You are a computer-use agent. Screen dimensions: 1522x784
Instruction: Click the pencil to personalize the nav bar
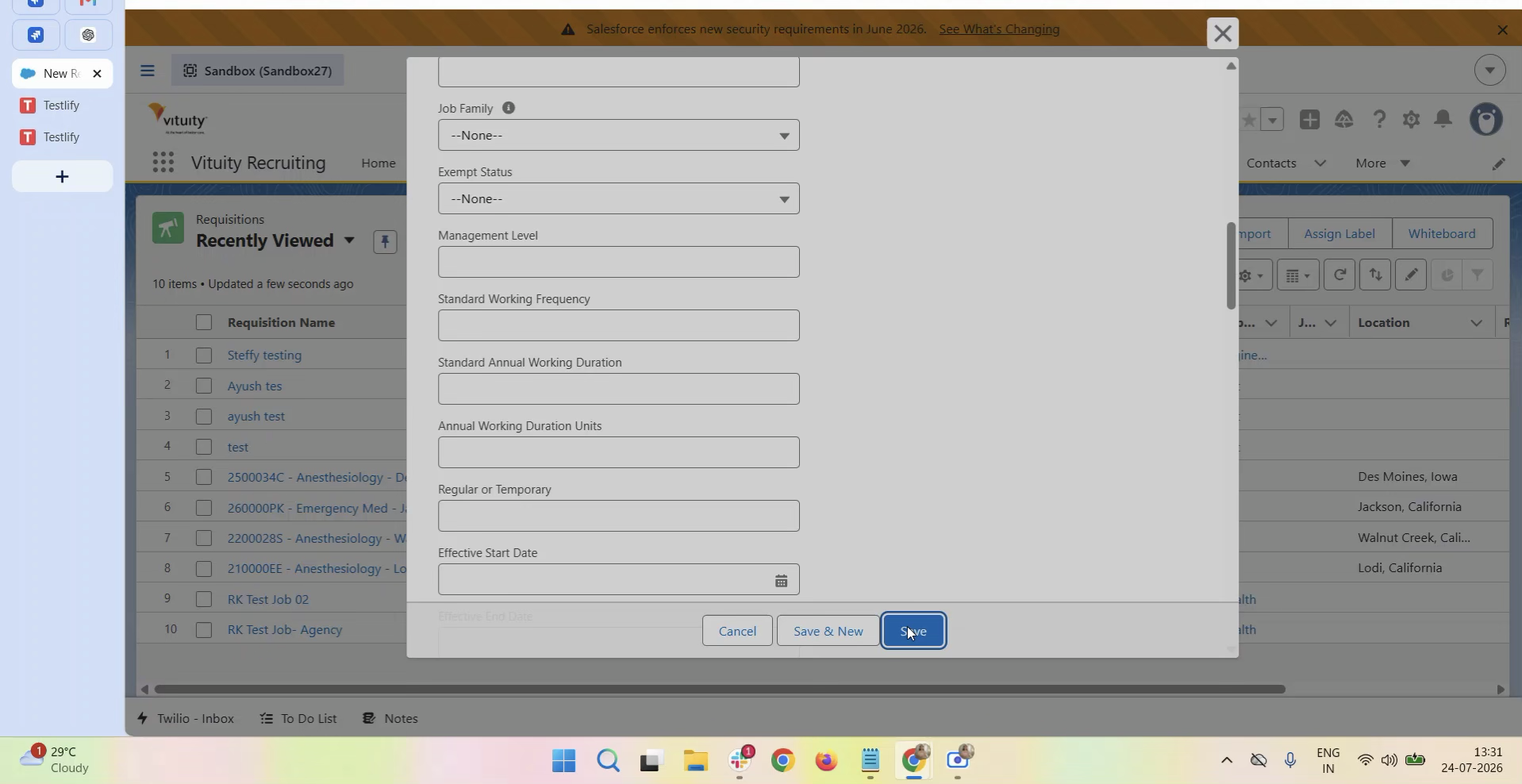click(1498, 163)
